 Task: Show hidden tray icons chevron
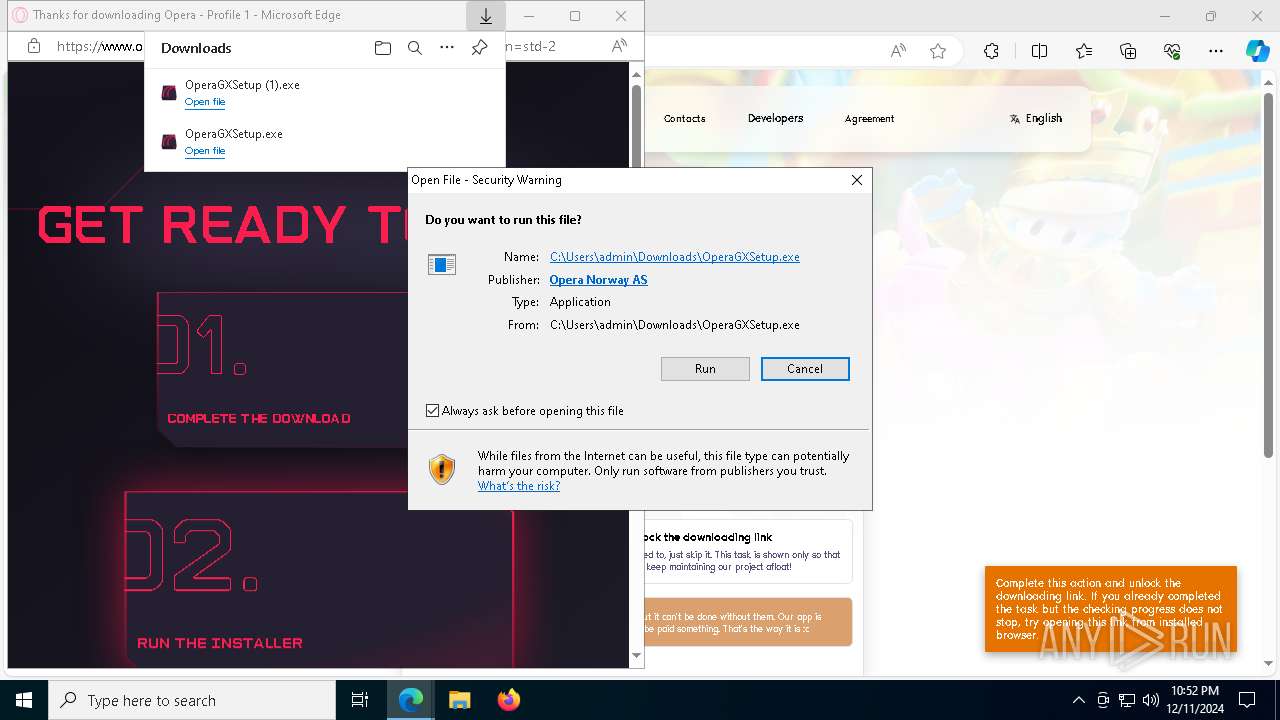click(1078, 700)
